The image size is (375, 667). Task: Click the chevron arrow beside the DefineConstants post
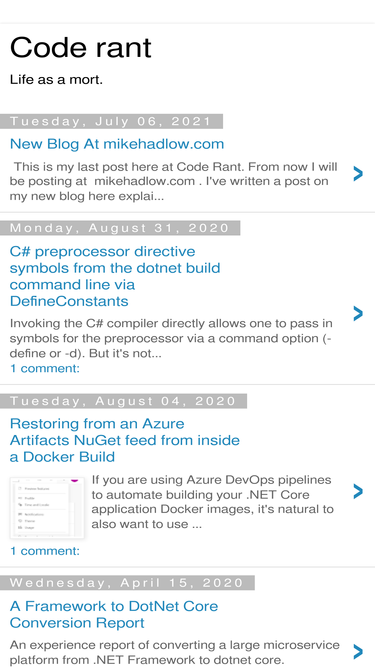point(358,314)
